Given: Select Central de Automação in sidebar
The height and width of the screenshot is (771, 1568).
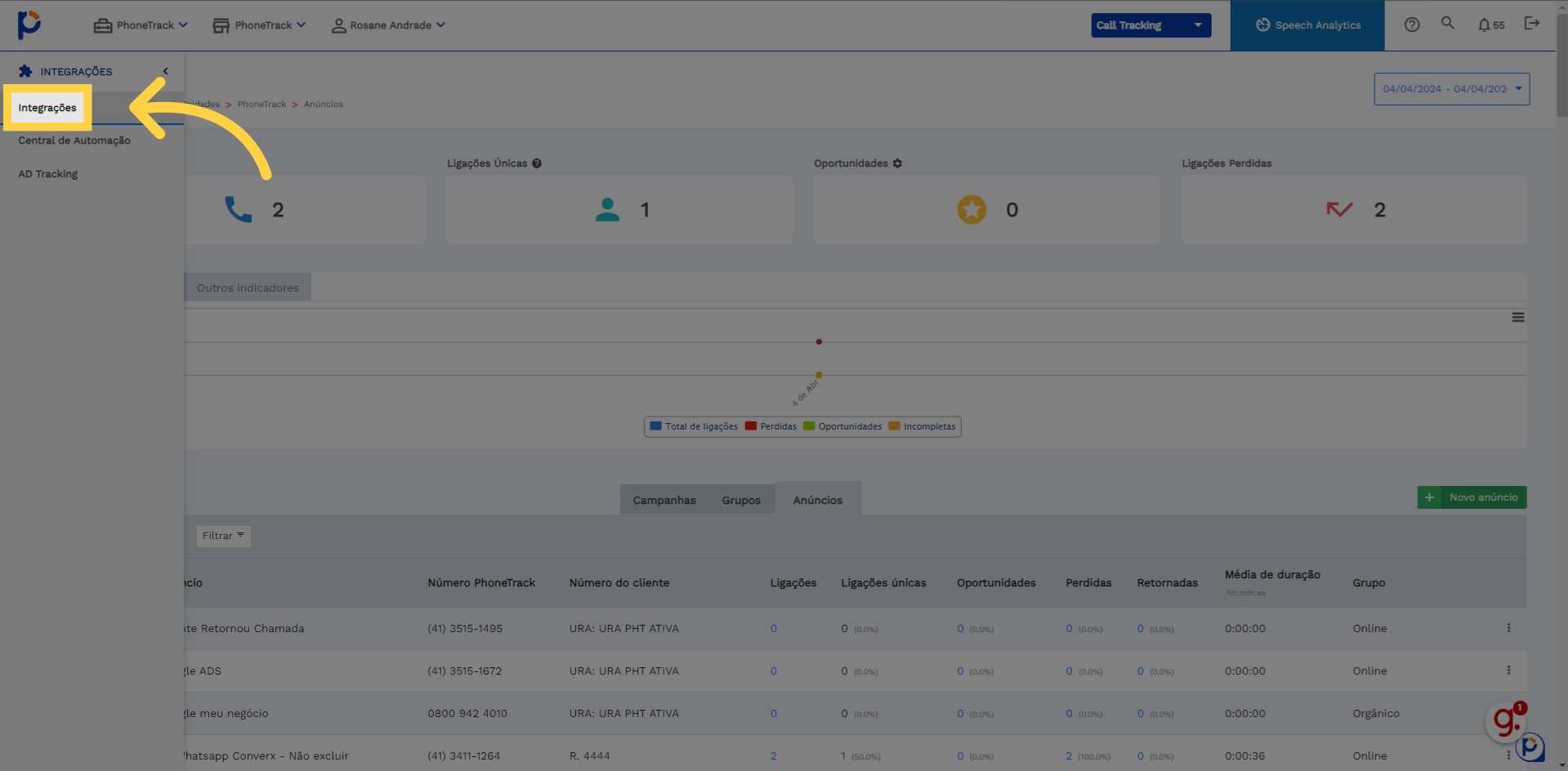Looking at the screenshot, I should coord(74,140).
